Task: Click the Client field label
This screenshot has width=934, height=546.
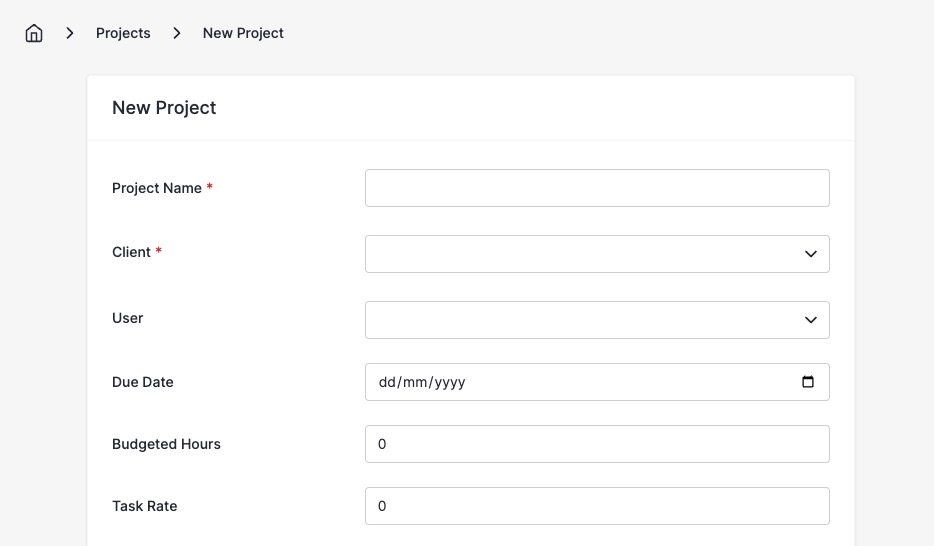Action: (x=131, y=252)
